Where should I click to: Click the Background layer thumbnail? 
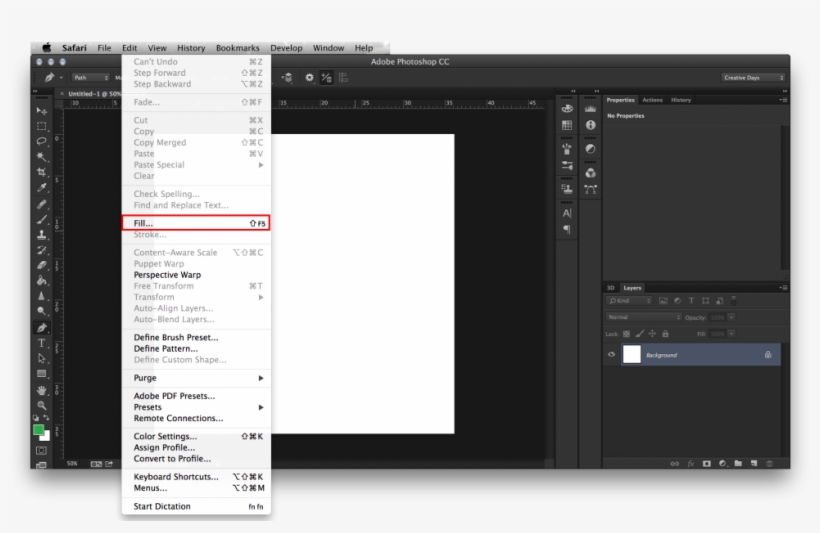632,355
